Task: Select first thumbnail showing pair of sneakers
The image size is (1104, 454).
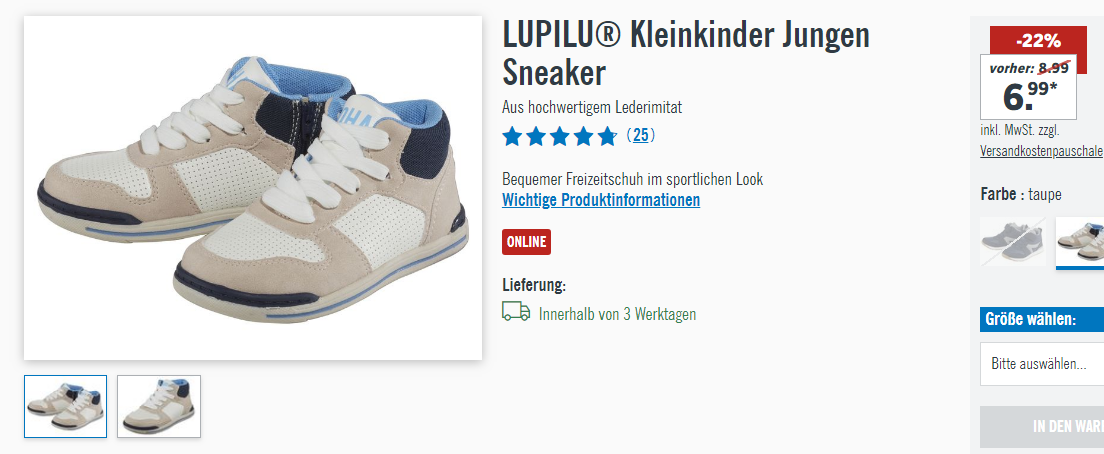Action: (65, 406)
